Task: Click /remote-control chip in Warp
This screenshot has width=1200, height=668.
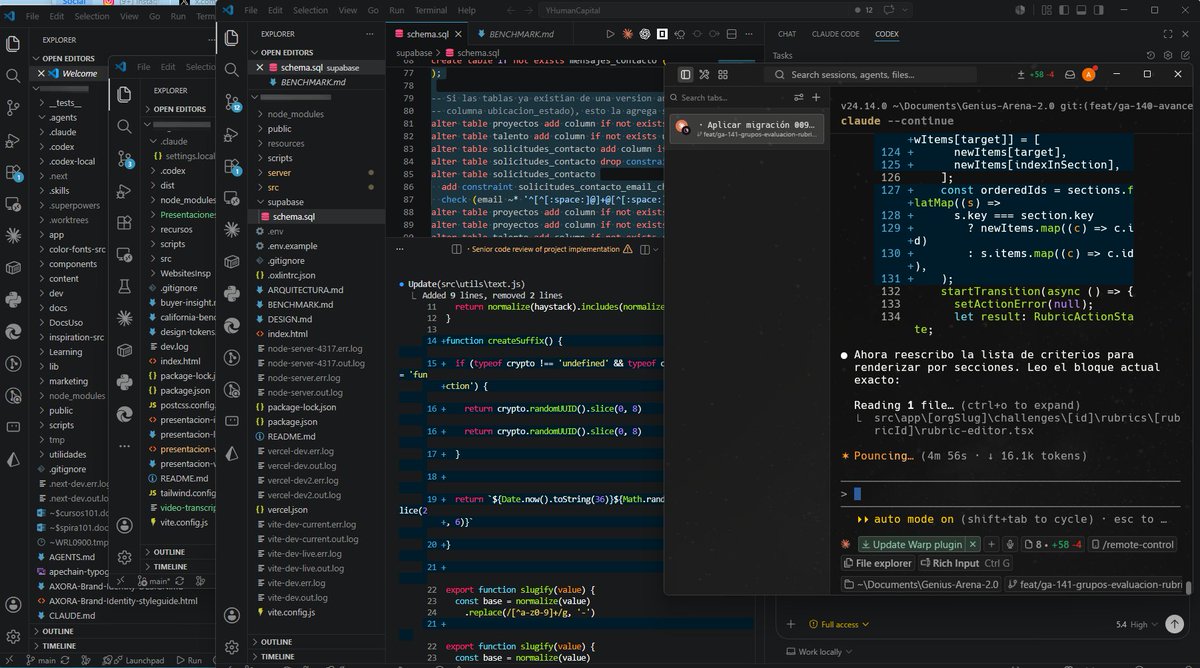Action: (x=1131, y=544)
